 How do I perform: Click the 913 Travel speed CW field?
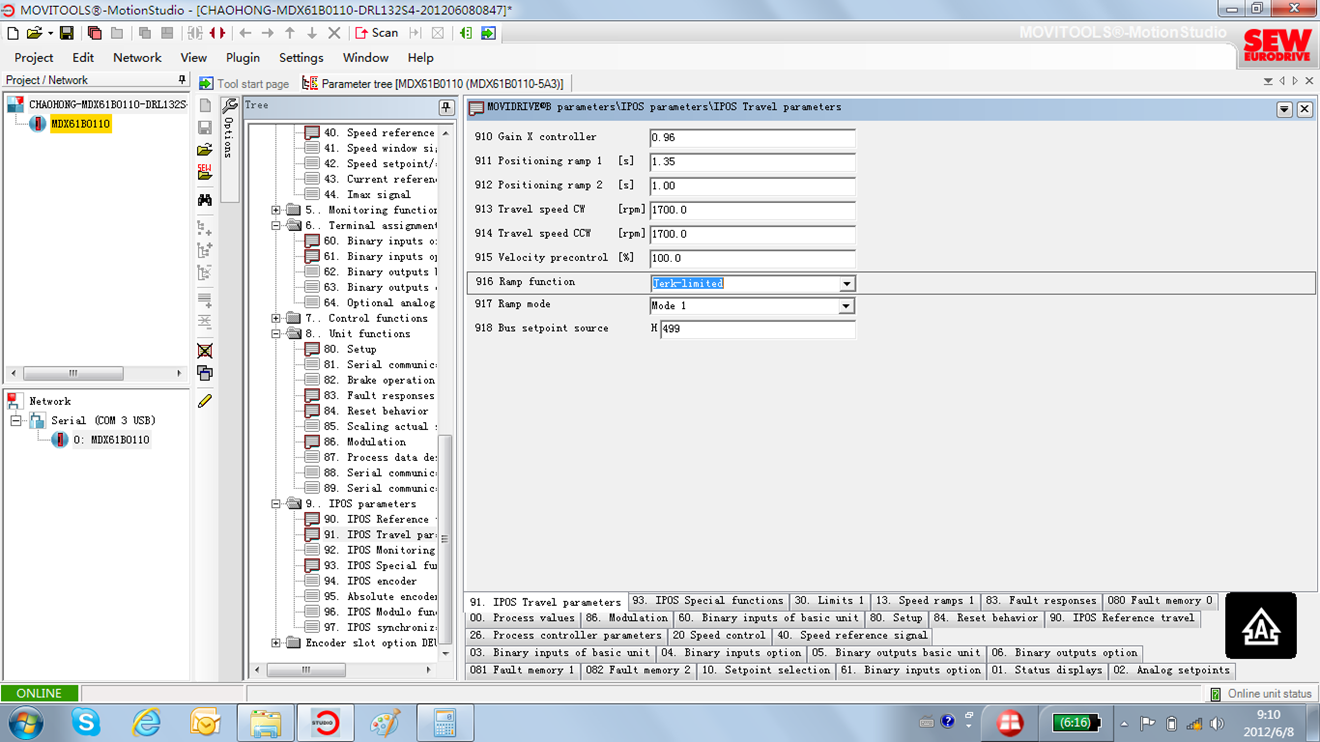pos(752,210)
